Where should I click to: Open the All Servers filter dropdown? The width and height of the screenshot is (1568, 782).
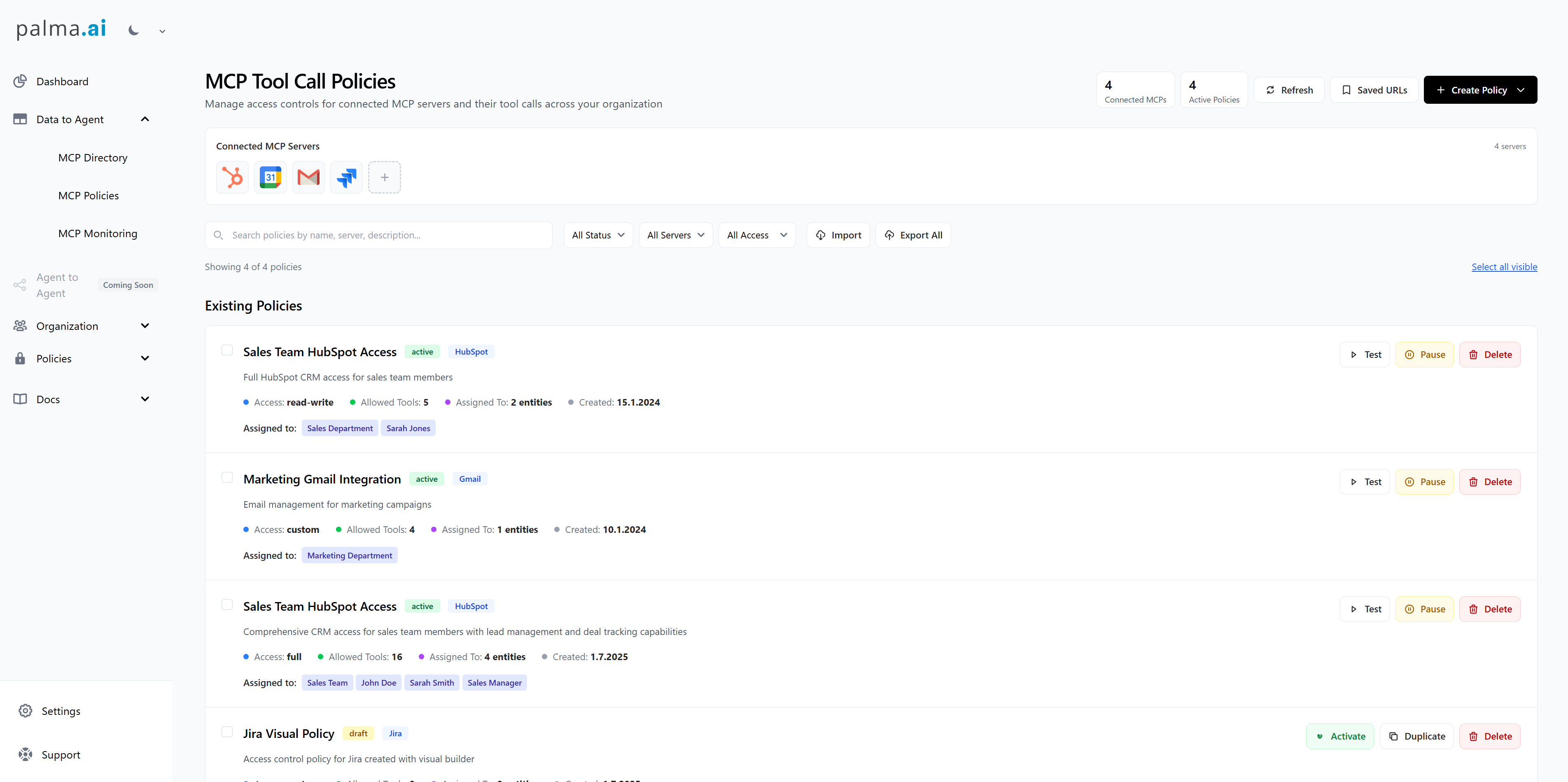pyautogui.click(x=676, y=235)
